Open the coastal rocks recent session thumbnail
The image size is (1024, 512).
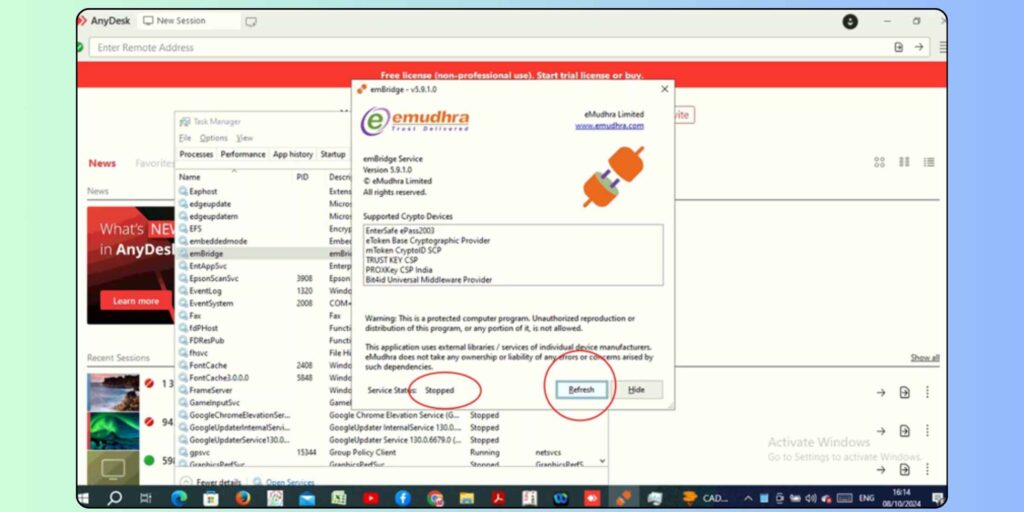113,392
